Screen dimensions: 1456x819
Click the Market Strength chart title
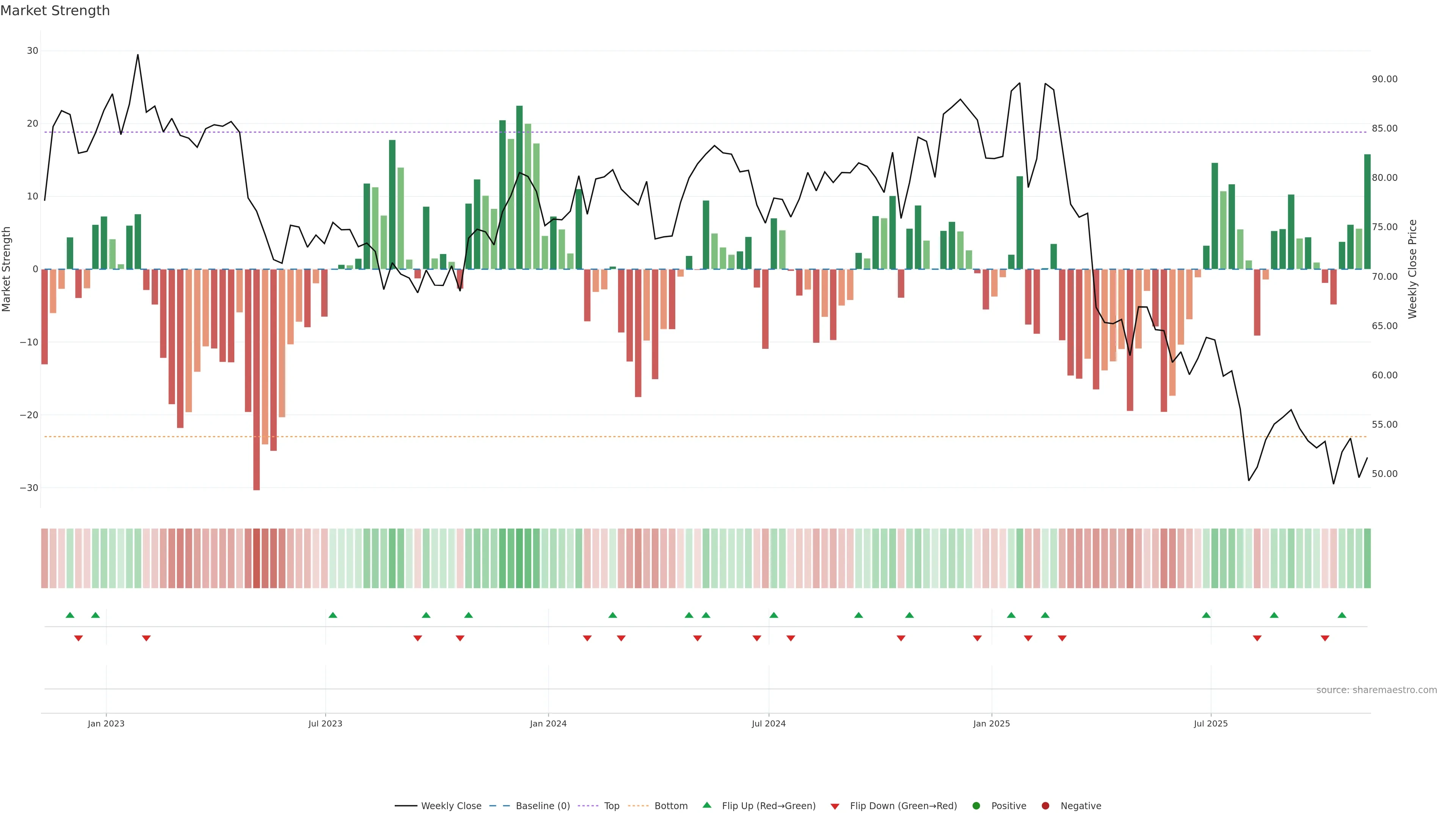point(55,11)
